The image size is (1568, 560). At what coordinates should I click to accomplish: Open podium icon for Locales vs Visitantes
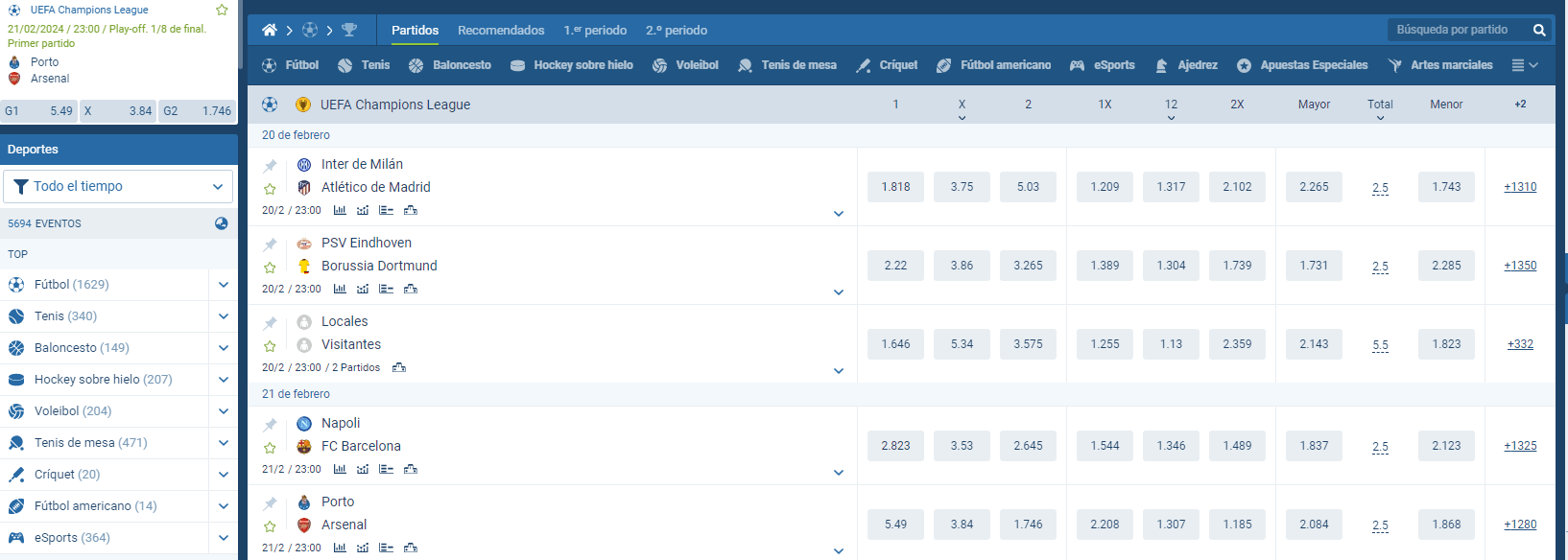click(x=399, y=367)
